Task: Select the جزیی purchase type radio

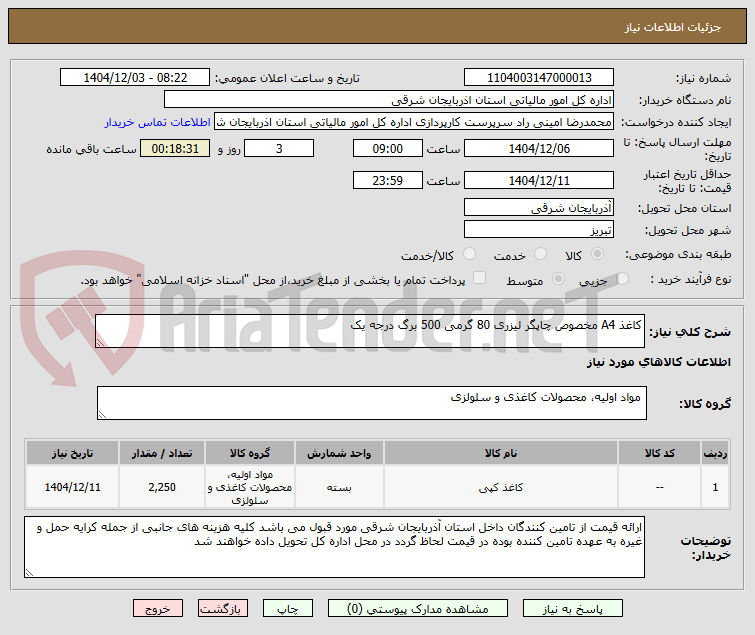Action: (622, 278)
